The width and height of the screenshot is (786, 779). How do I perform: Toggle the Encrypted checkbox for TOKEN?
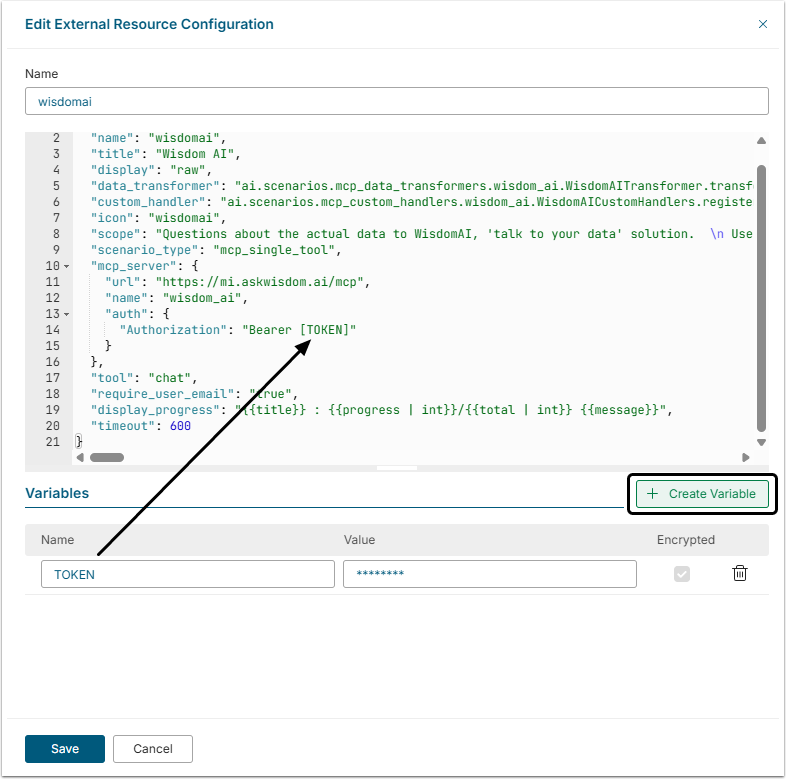682,573
